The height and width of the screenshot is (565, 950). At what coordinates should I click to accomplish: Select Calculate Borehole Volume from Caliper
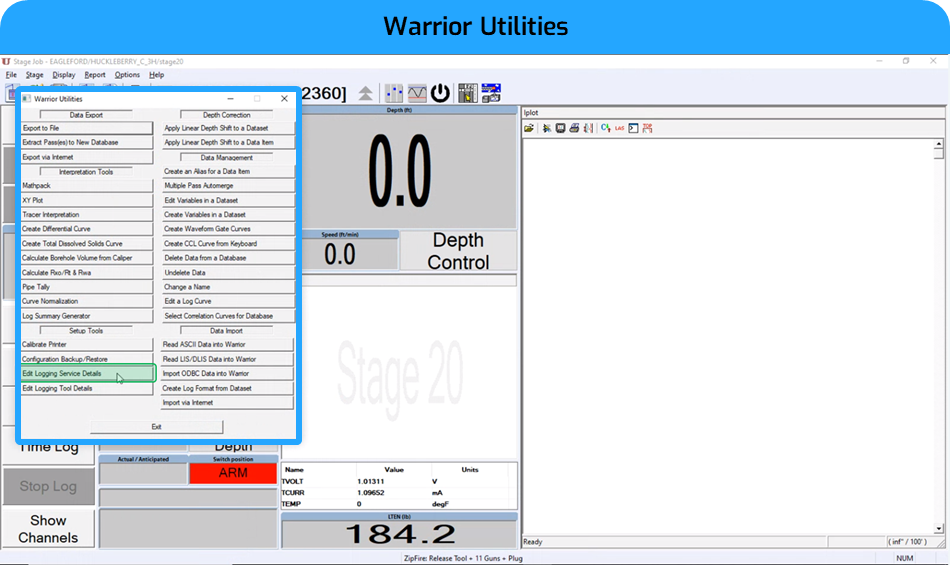click(x=87, y=258)
